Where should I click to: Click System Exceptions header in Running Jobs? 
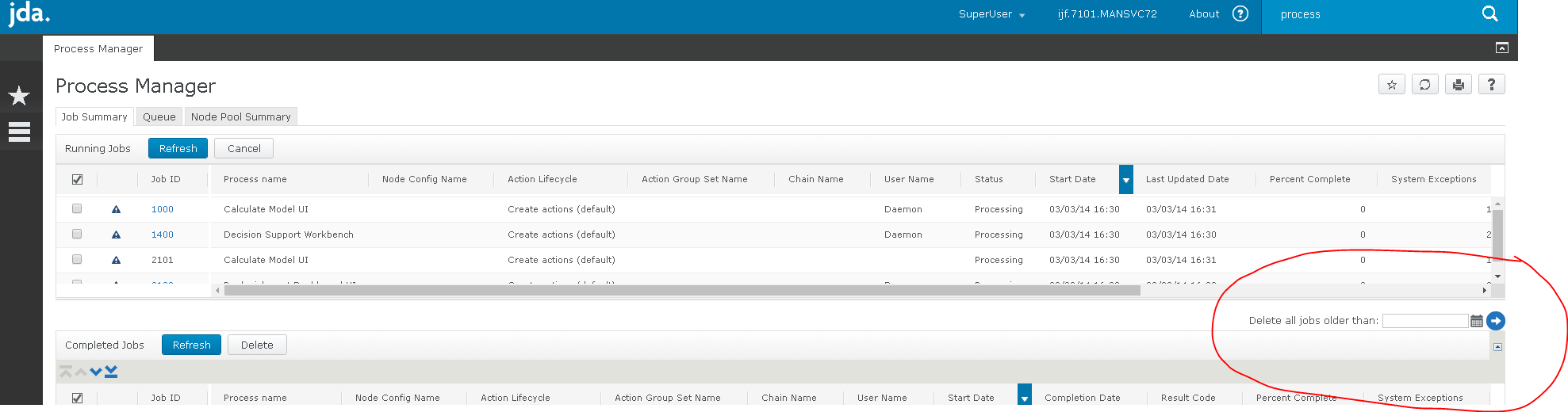1434,180
